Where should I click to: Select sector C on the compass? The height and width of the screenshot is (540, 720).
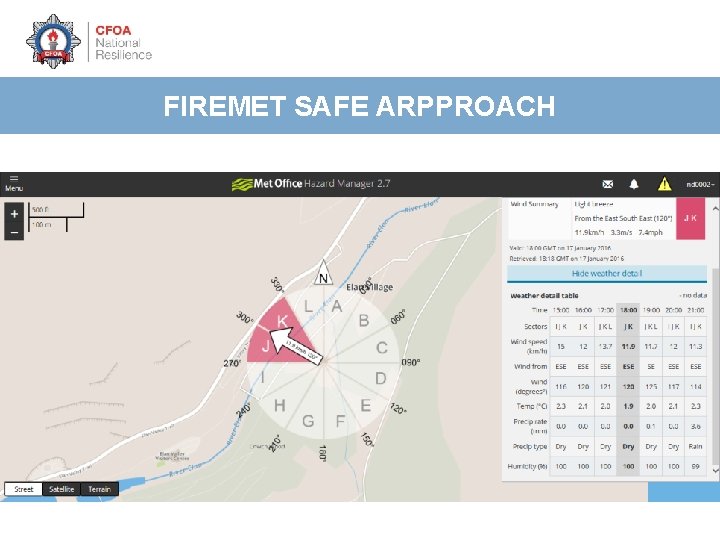(382, 348)
